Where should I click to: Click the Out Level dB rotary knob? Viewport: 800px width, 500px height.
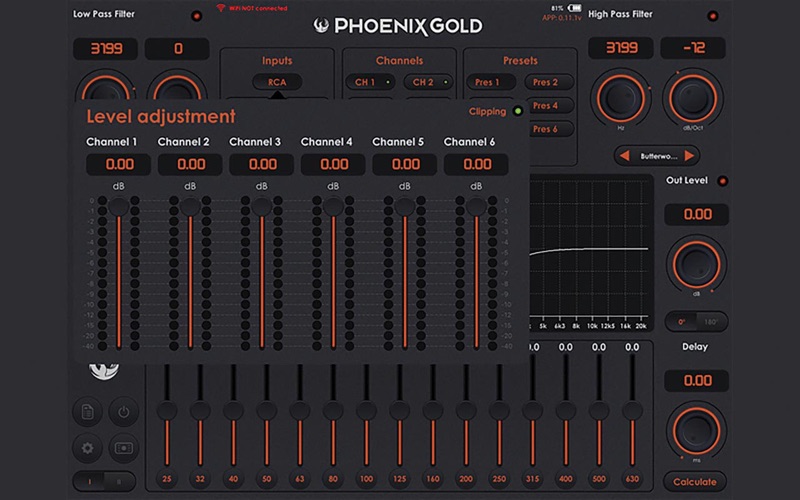[696, 264]
